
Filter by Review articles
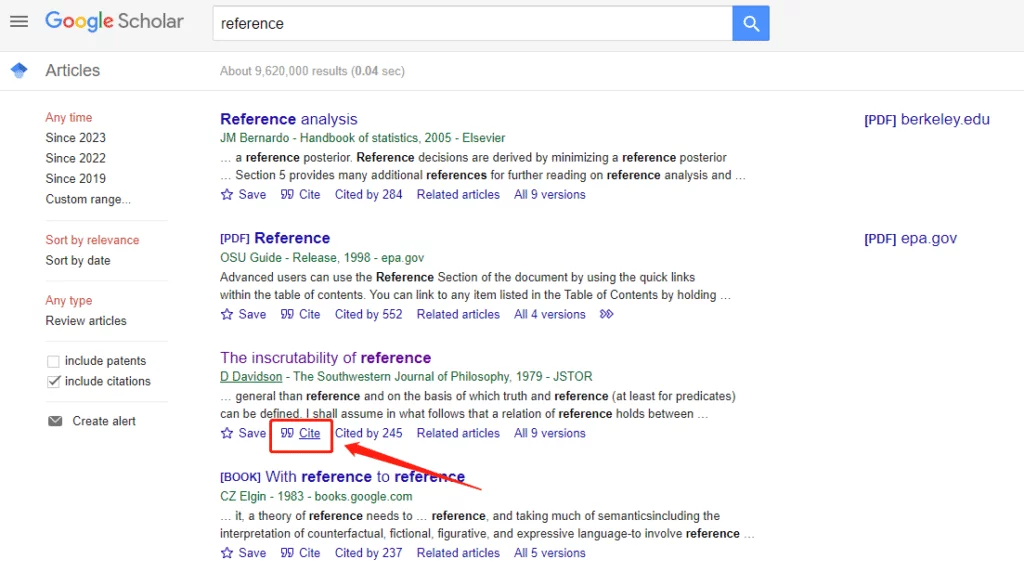pos(86,321)
